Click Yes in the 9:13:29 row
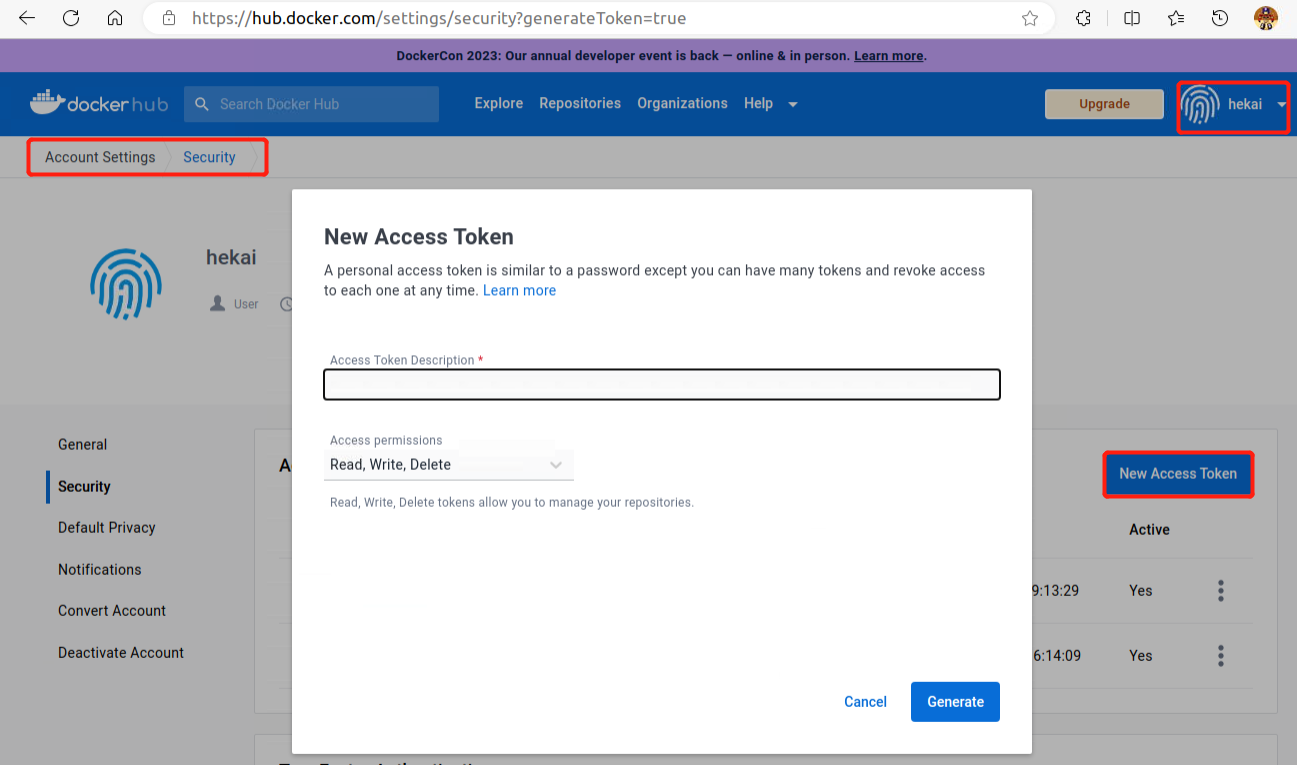Image resolution: width=1297 pixels, height=765 pixels. [x=1140, y=591]
